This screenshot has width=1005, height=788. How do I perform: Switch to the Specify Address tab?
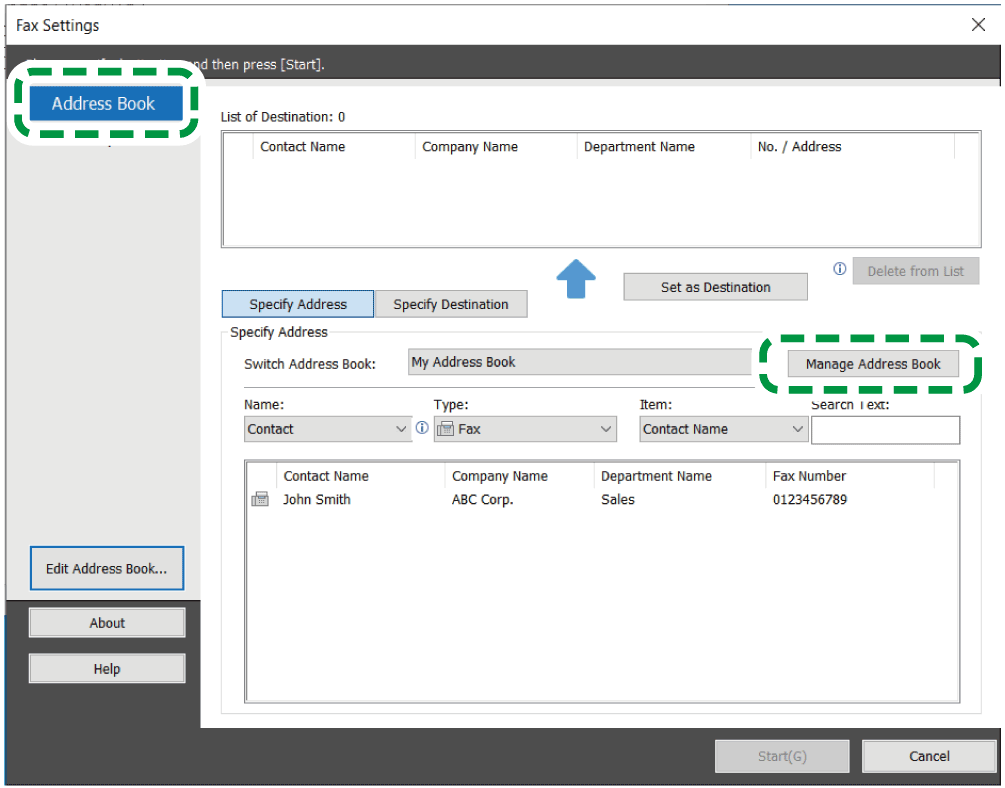298,304
